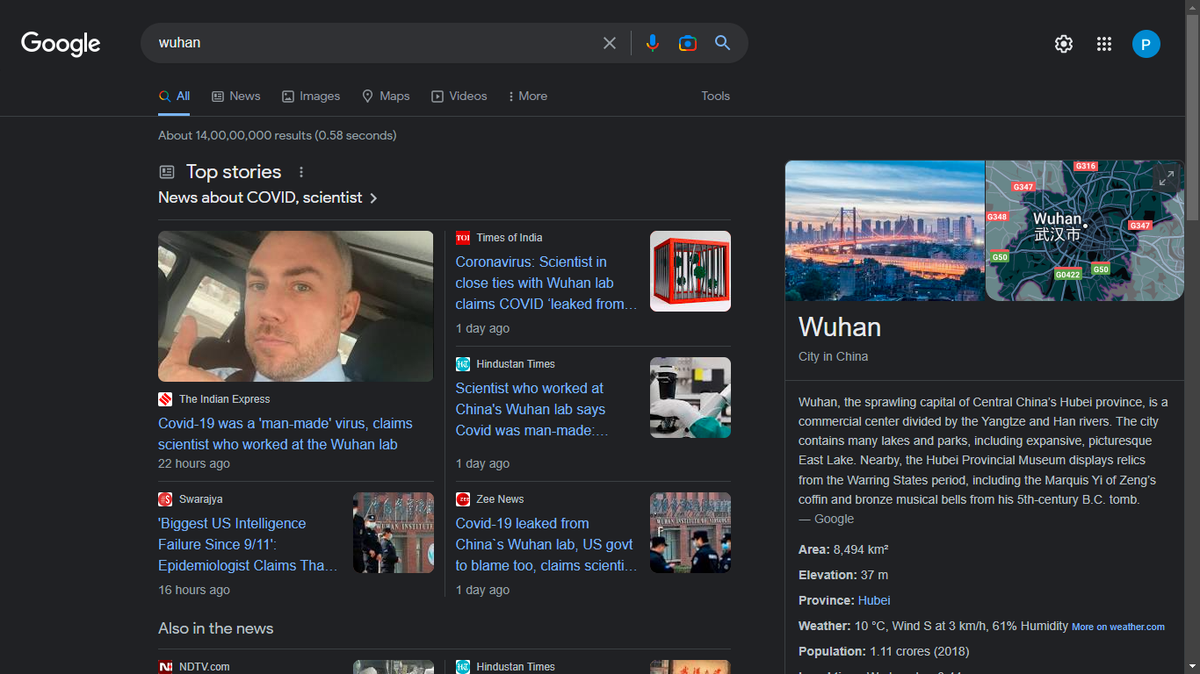Open Covid-19 was a 'man-made' virus article

pos(285,434)
